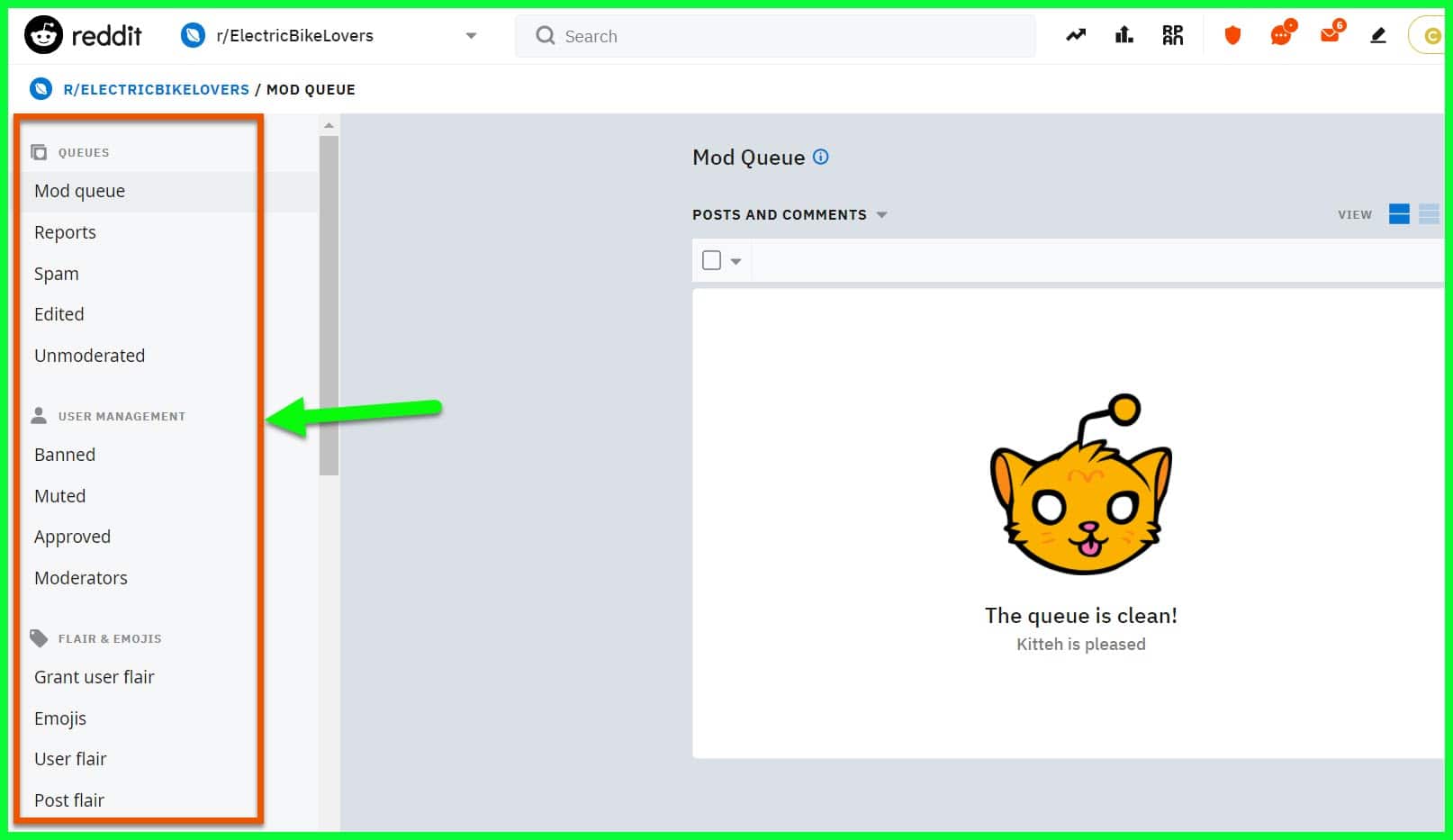Tick the select-all checkbox above the queue
Image resolution: width=1453 pixels, height=840 pixels.
click(710, 259)
